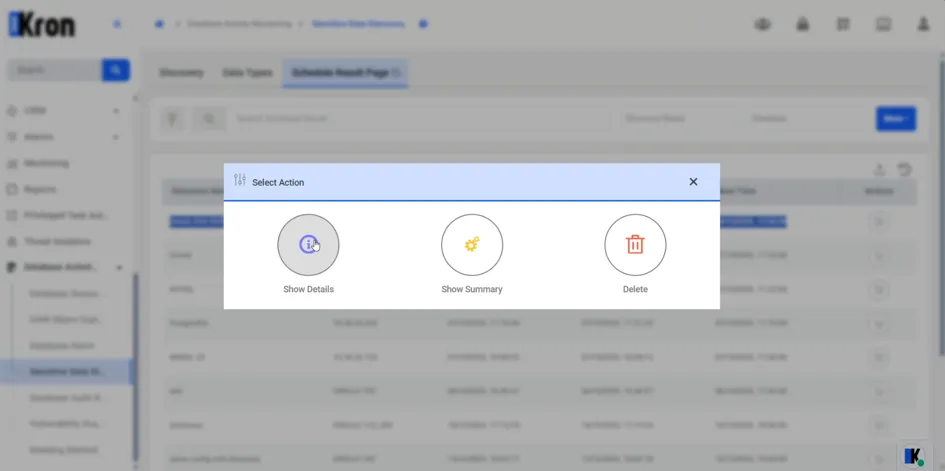
Task: Click the refresh icon above the table
Action: [x=903, y=170]
